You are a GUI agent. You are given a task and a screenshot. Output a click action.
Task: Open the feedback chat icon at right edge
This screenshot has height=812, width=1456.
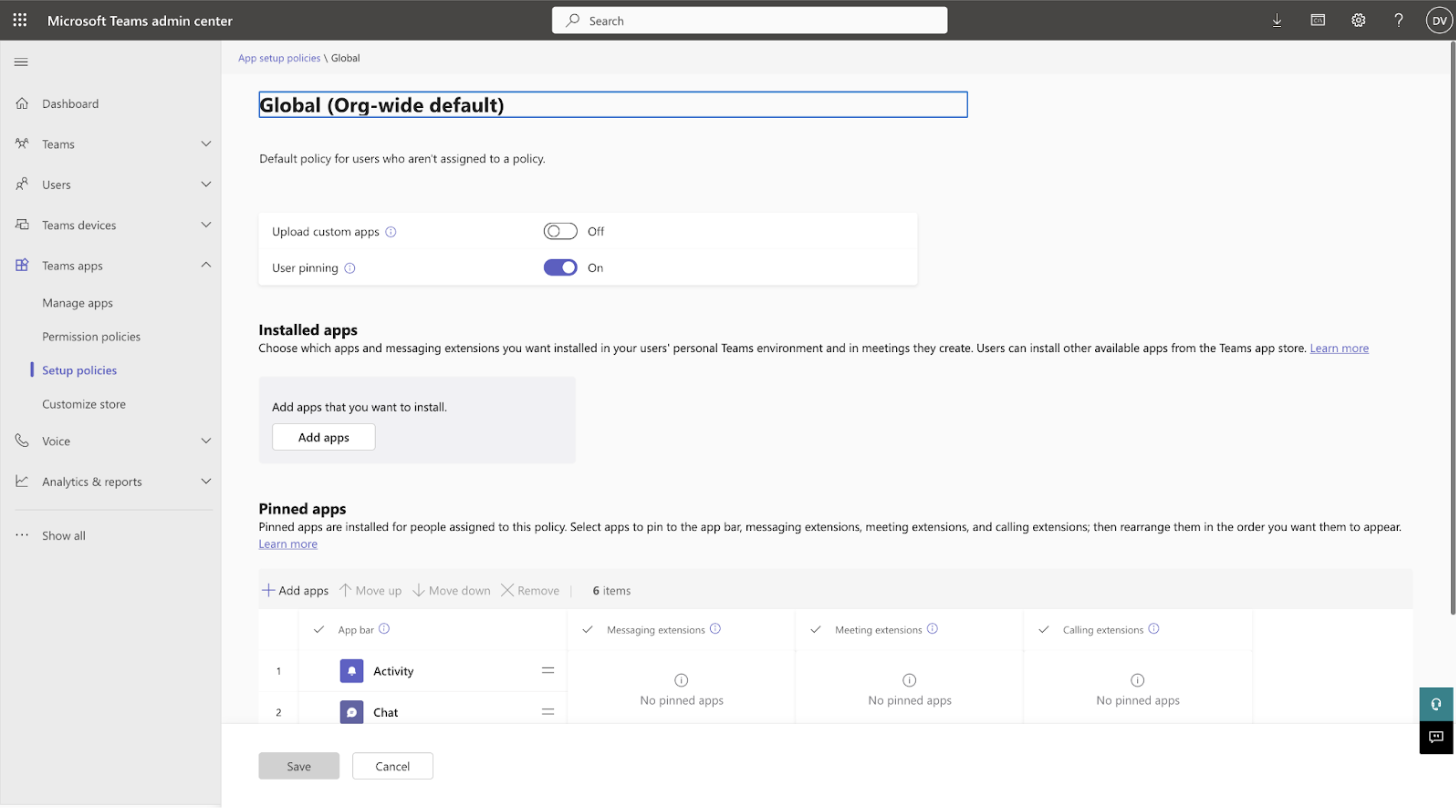[x=1436, y=737]
